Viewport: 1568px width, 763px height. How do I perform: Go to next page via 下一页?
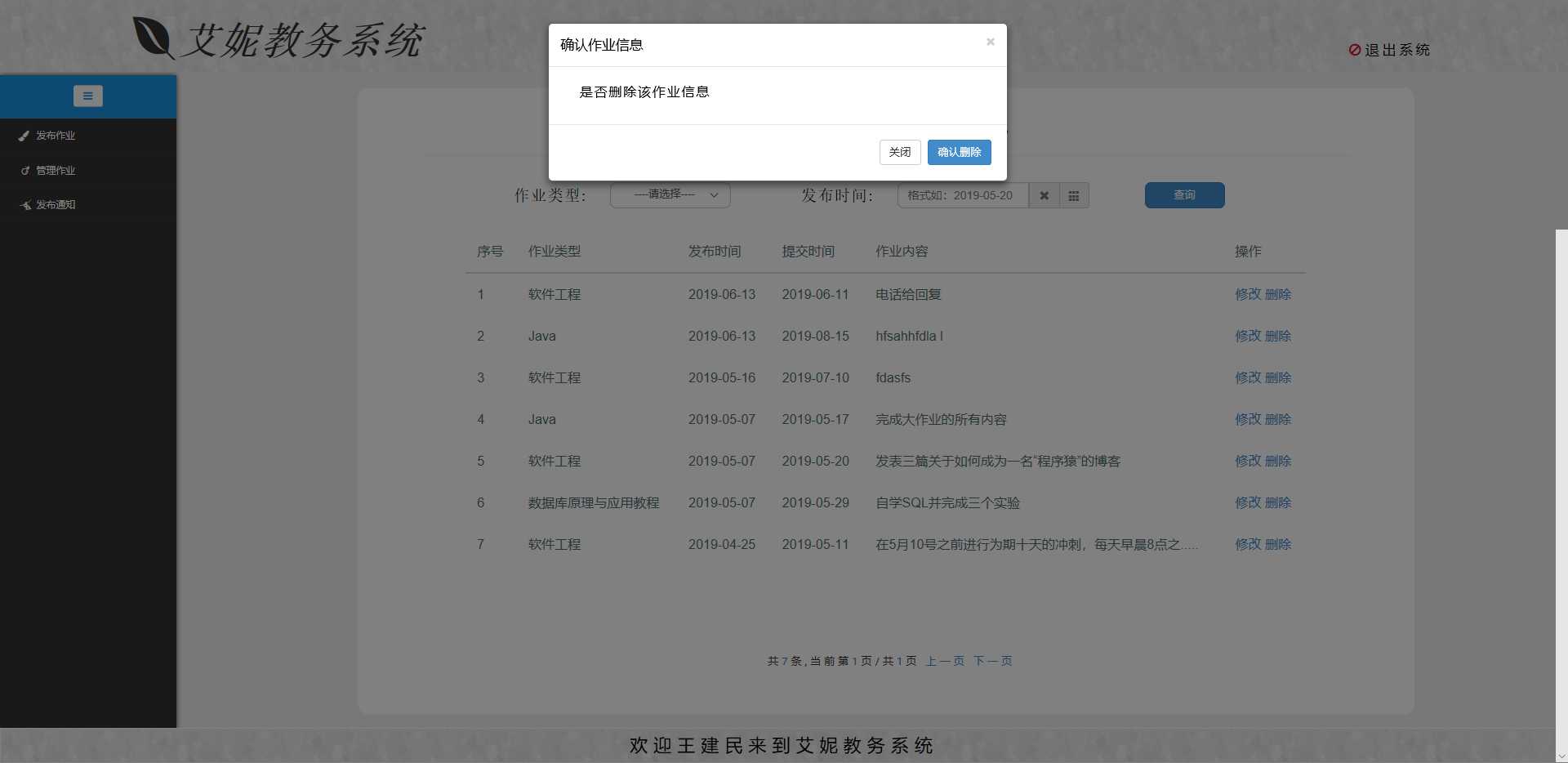pos(992,661)
